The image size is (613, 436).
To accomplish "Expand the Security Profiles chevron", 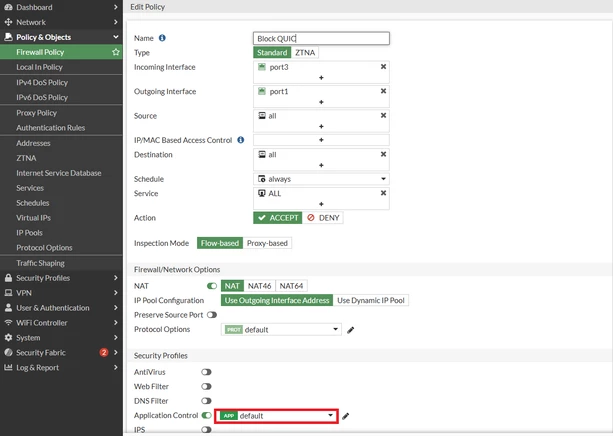I will click(x=116, y=278).
